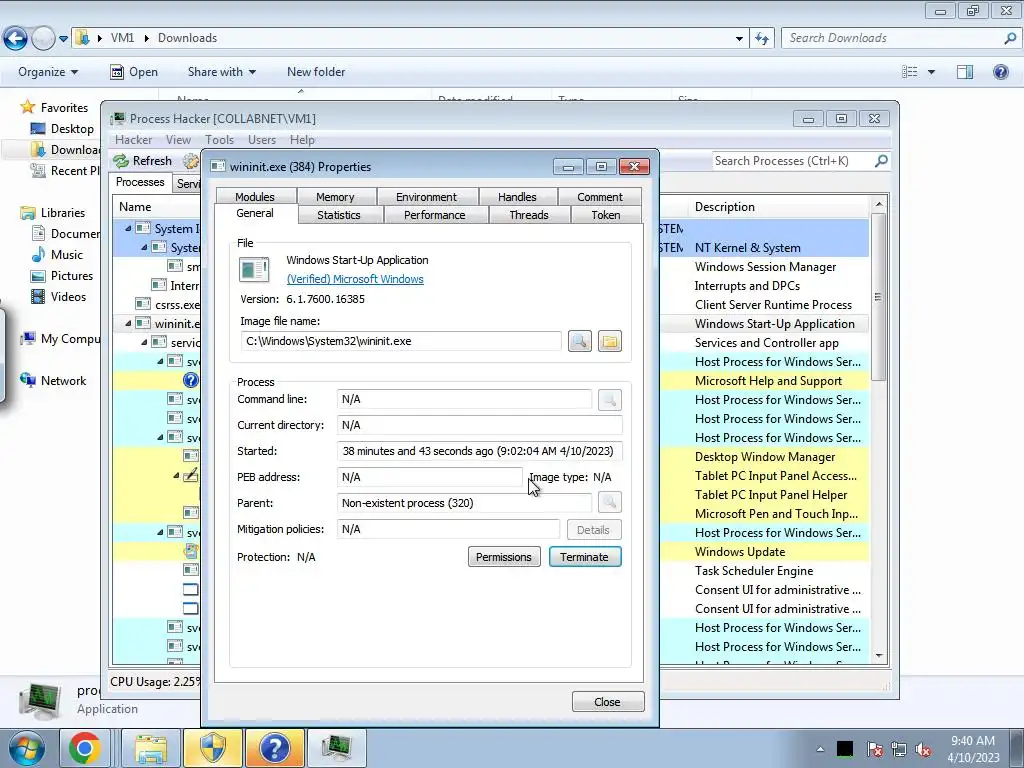Image resolution: width=1024 pixels, height=768 pixels.
Task: Click the Search Downloads magnifier icon
Action: (x=1010, y=38)
